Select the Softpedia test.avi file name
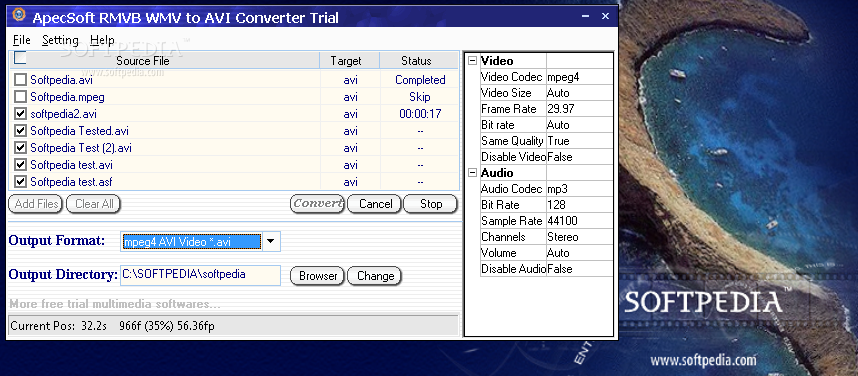Viewport: 858px width, 376px height. point(71,165)
